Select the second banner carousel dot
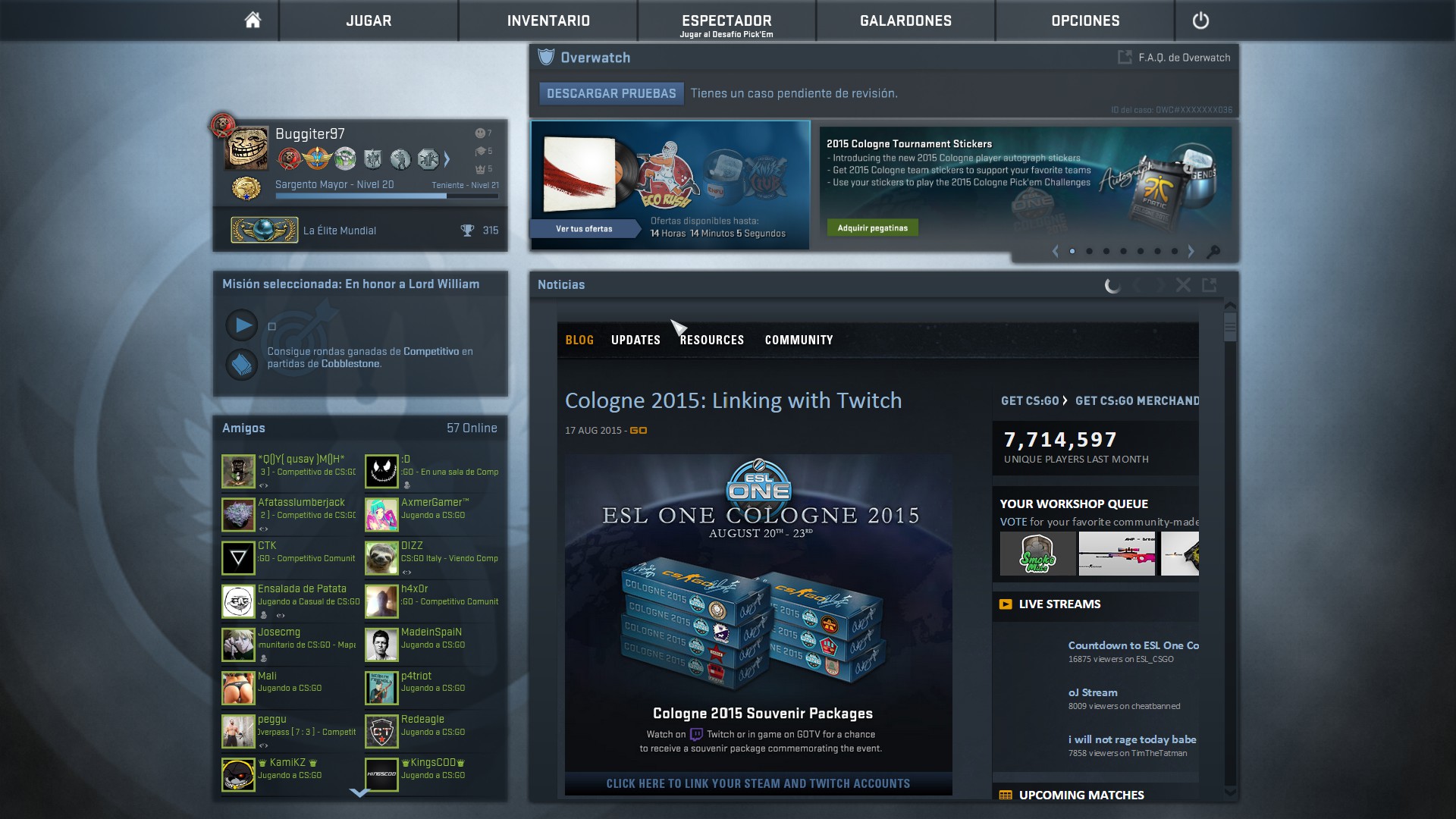This screenshot has height=819, width=1456. click(x=1089, y=251)
